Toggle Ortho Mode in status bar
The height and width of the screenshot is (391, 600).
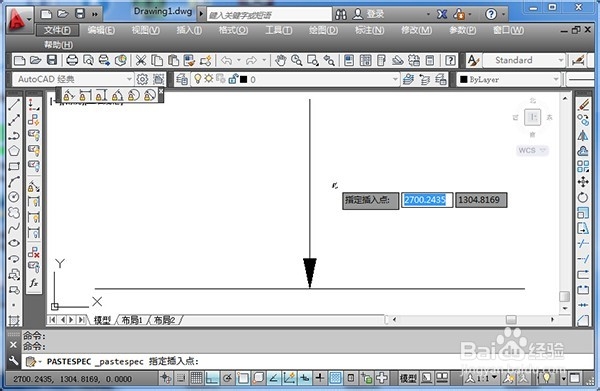pos(212,378)
